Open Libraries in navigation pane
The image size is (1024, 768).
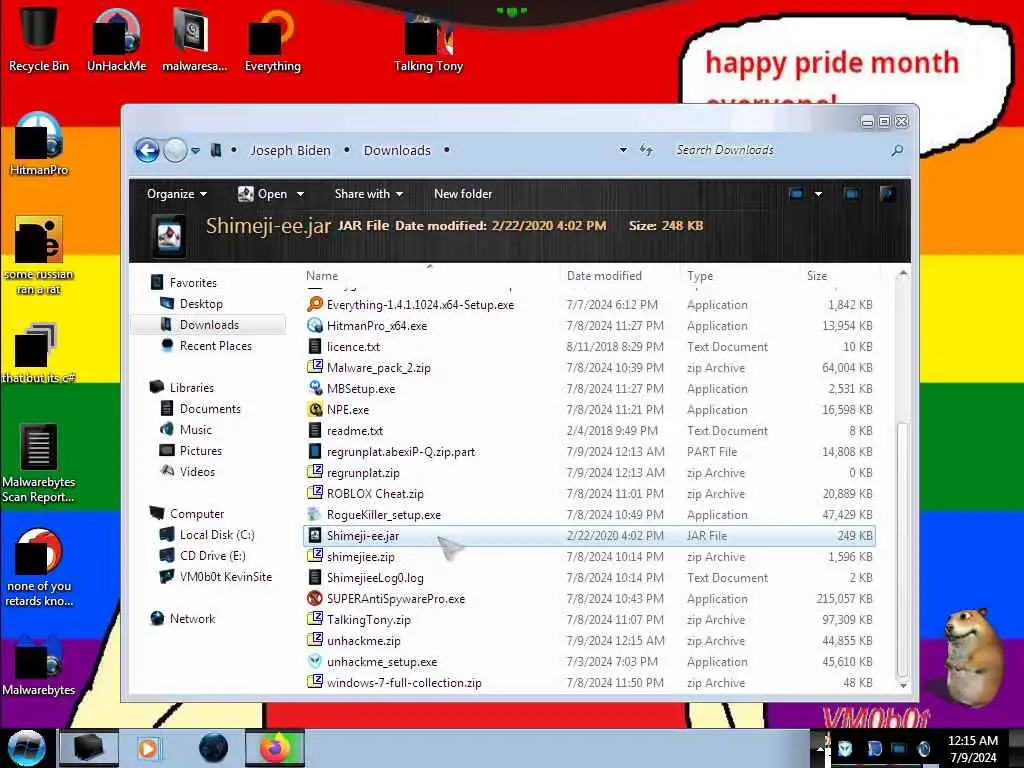click(191, 387)
